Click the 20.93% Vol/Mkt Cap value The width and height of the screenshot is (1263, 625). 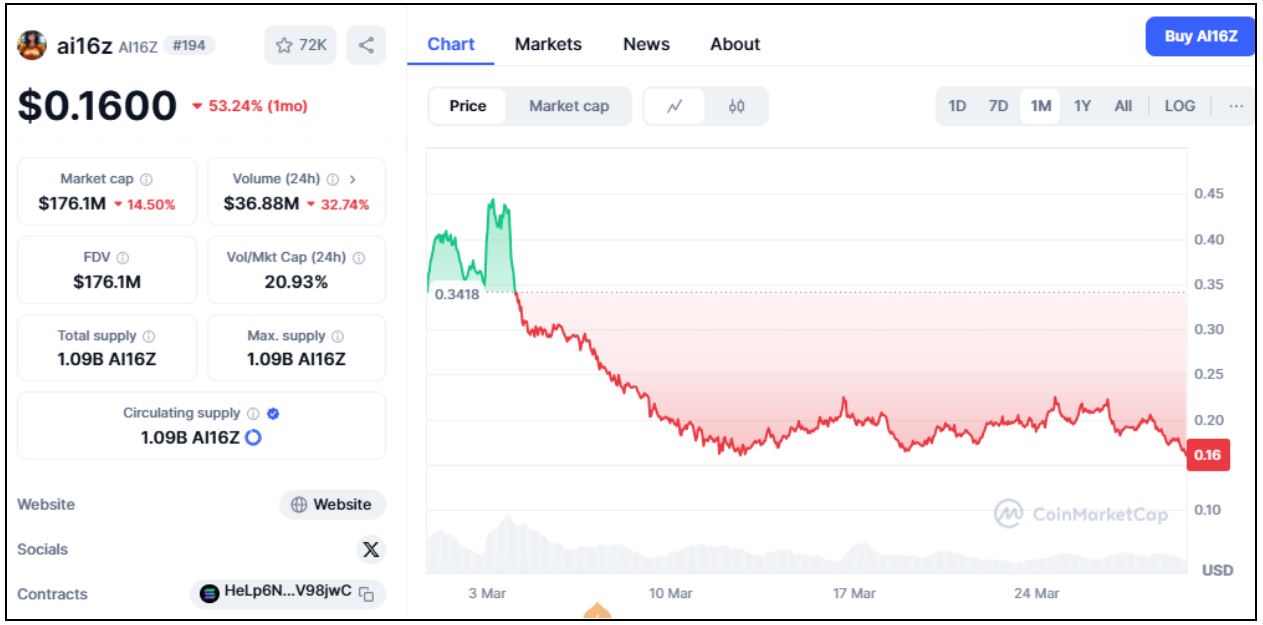pos(296,282)
